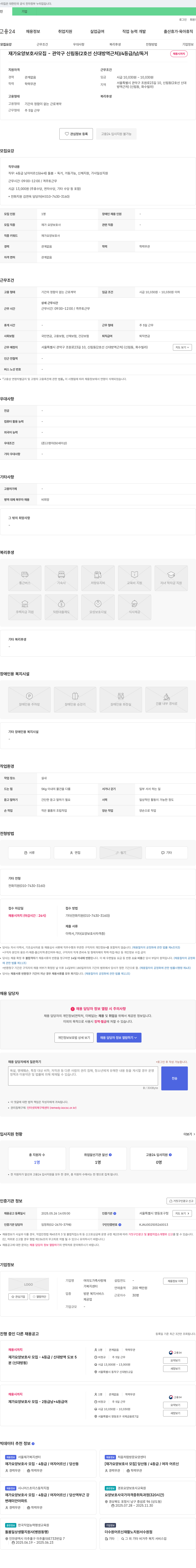Click the 고용24 logo
Screen dimensions: 196x1568
(7, 32)
